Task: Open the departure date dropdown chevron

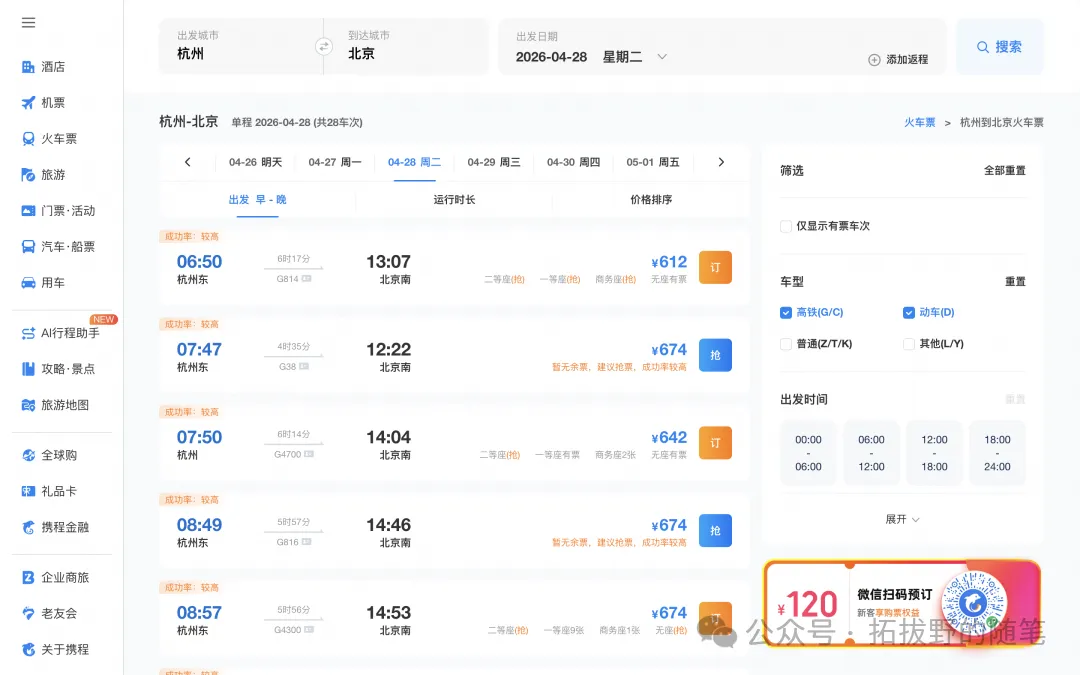Action: tap(662, 56)
